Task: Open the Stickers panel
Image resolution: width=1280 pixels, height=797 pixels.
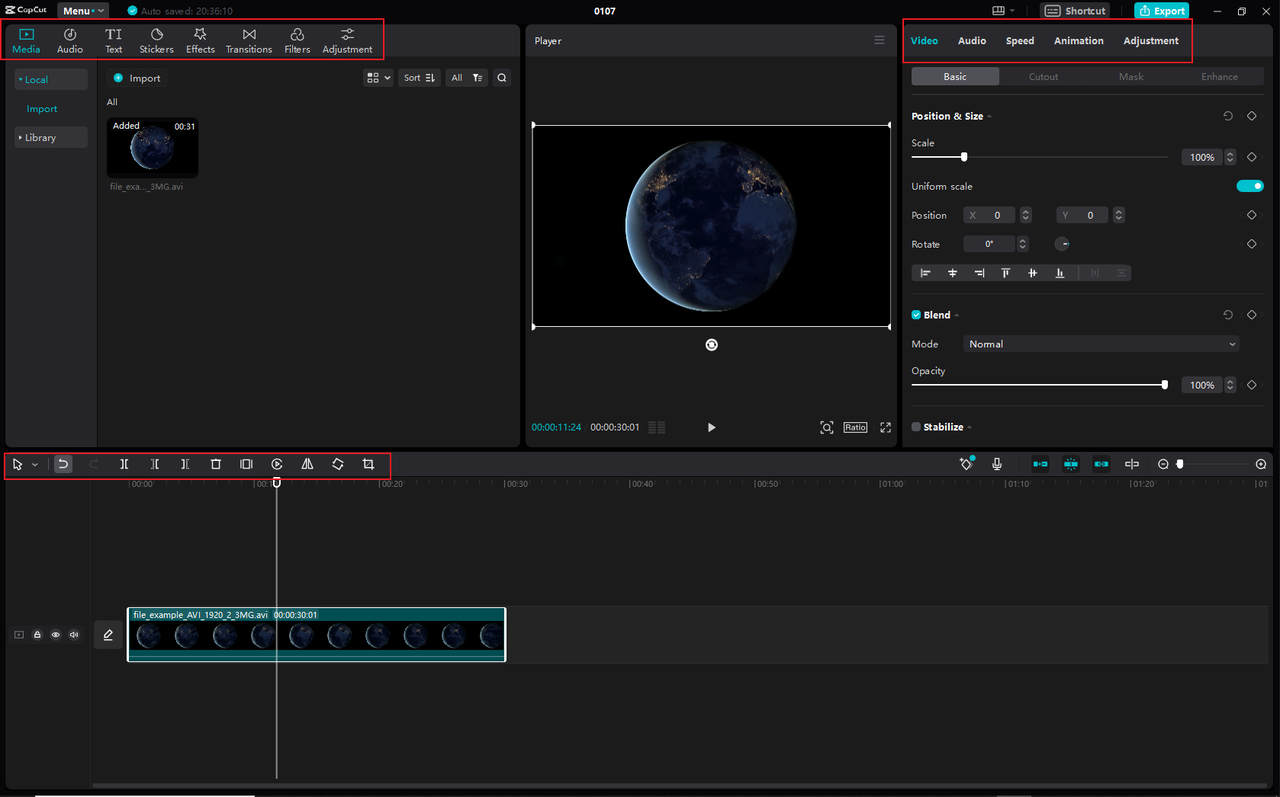Action: click(156, 39)
